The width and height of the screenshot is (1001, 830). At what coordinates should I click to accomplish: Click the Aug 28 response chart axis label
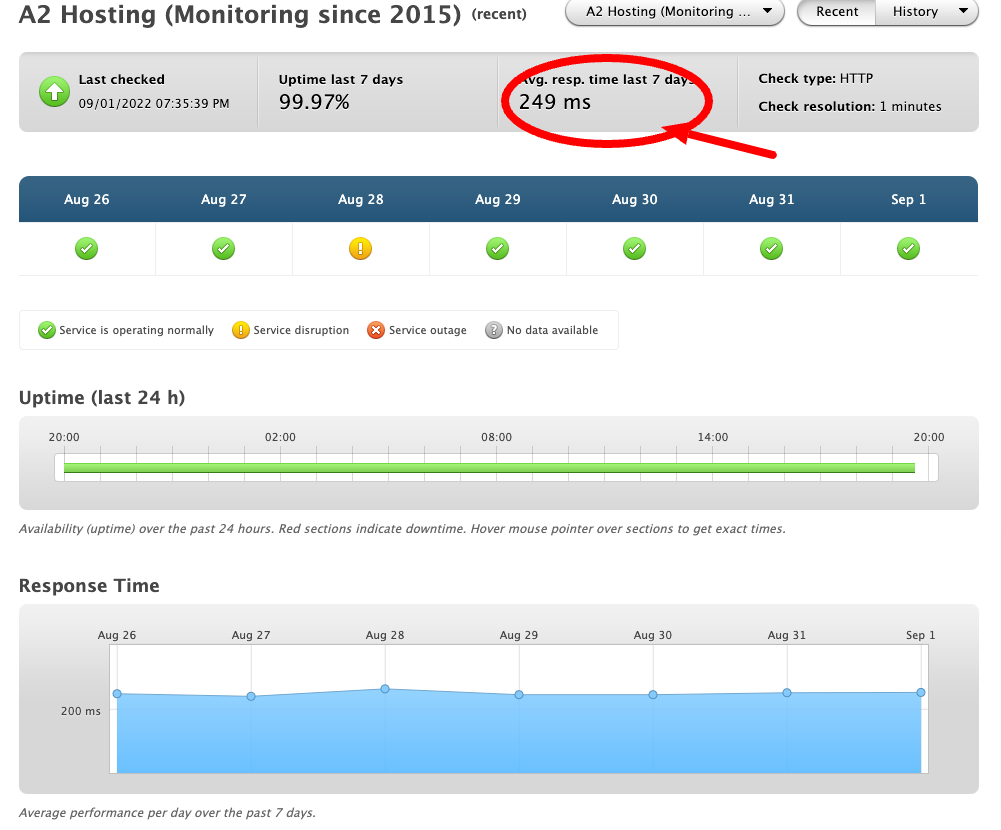385,635
